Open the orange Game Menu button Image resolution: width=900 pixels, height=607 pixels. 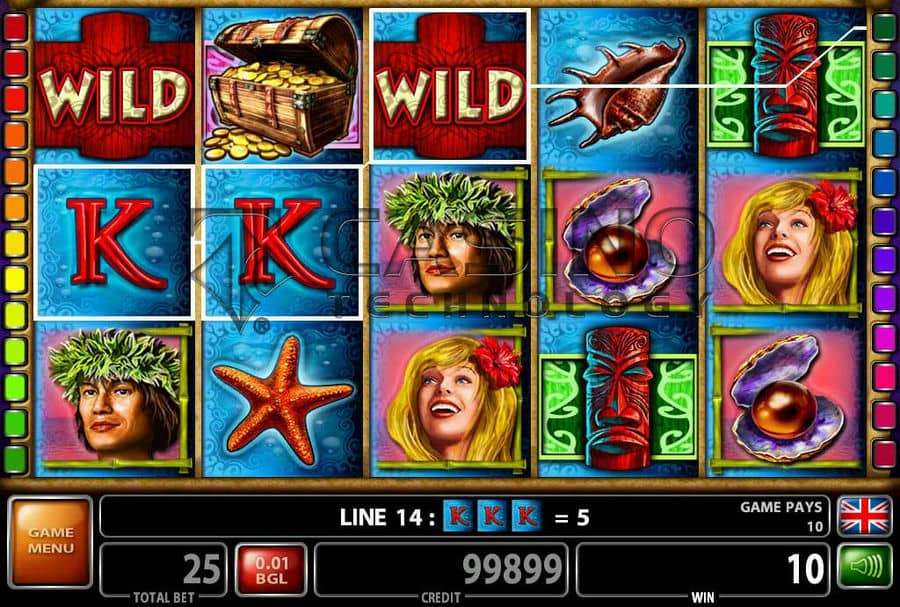[x=51, y=542]
